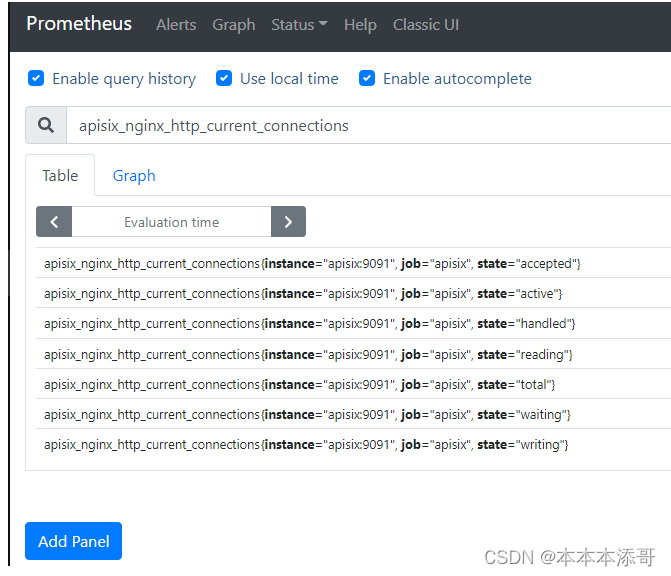Switch to Classic UI
The width and height of the screenshot is (671, 576).
426,25
